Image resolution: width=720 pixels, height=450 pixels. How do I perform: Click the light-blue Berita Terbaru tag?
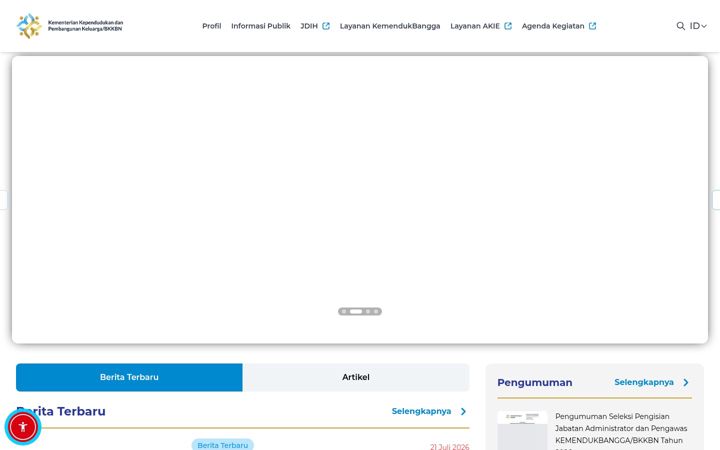pos(223,445)
